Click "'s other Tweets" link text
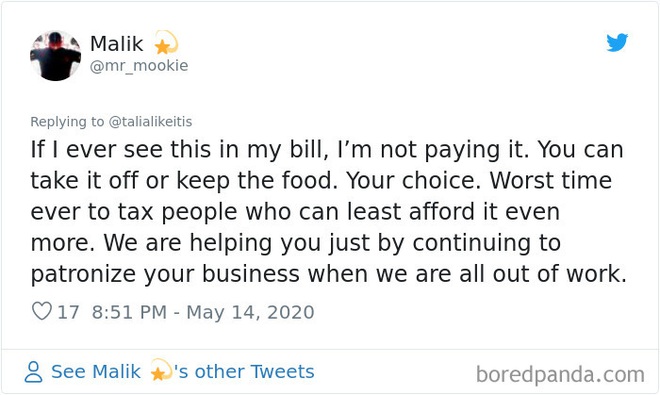660x395 pixels. pyautogui.click(x=244, y=372)
